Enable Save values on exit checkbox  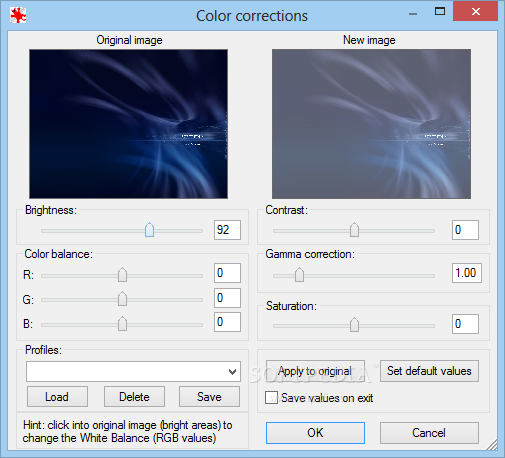coord(271,398)
